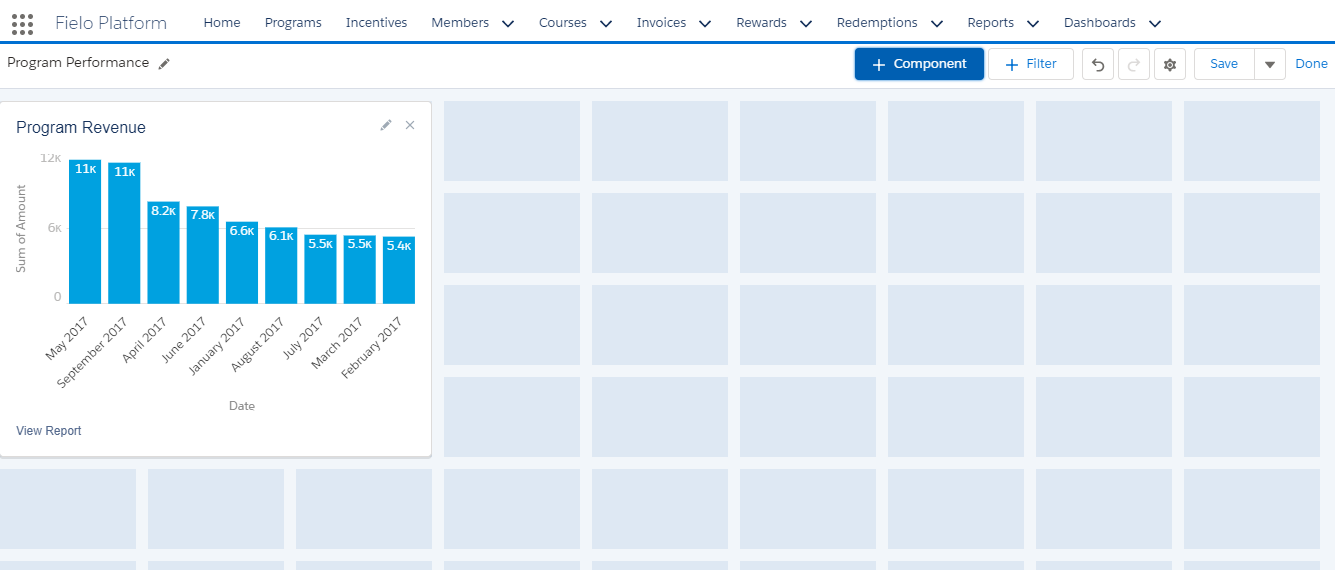Viewport: 1335px width, 570px height.
Task: Open the Programs tab
Action: coord(293,23)
